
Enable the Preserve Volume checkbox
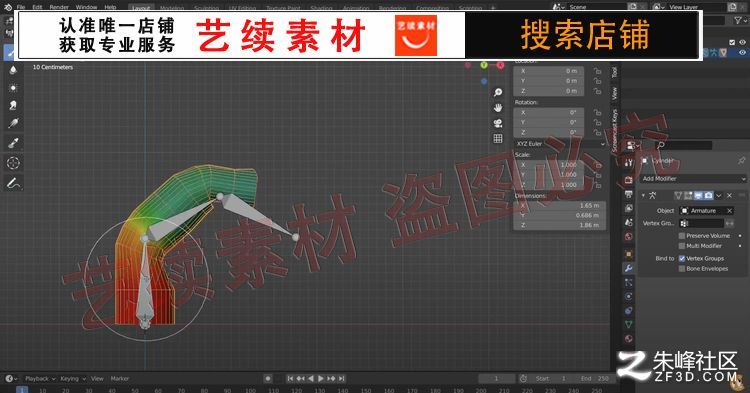682,236
